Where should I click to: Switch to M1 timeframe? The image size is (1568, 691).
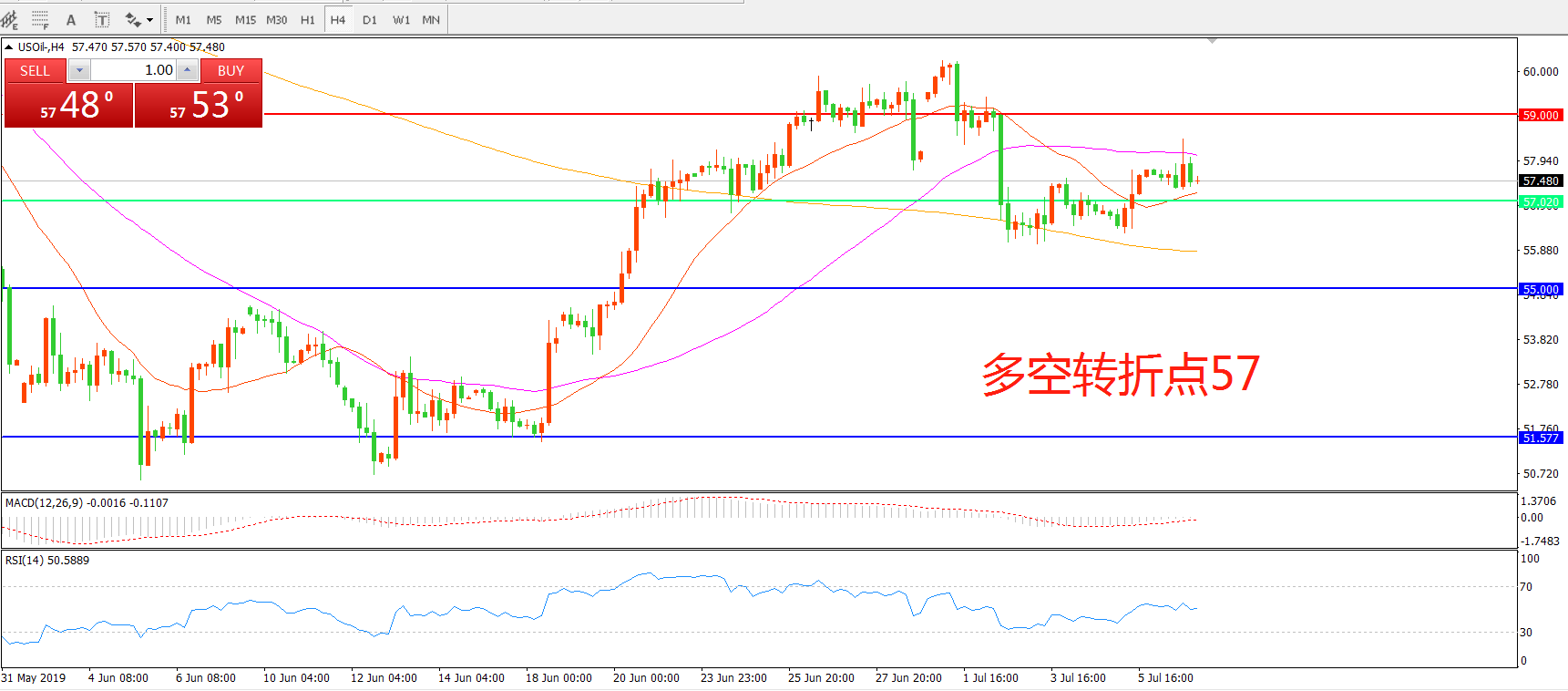pyautogui.click(x=183, y=19)
